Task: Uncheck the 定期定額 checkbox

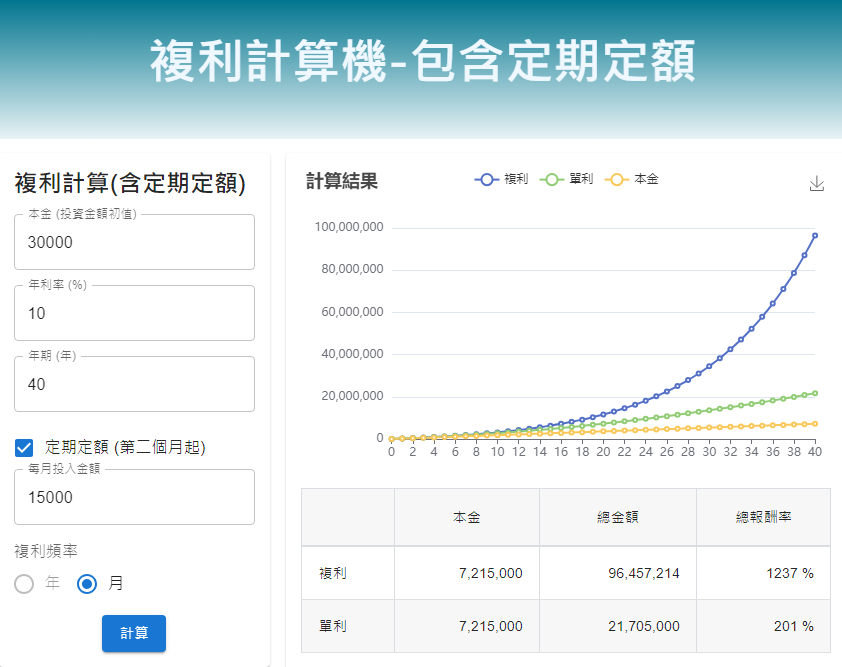Action: [x=25, y=447]
